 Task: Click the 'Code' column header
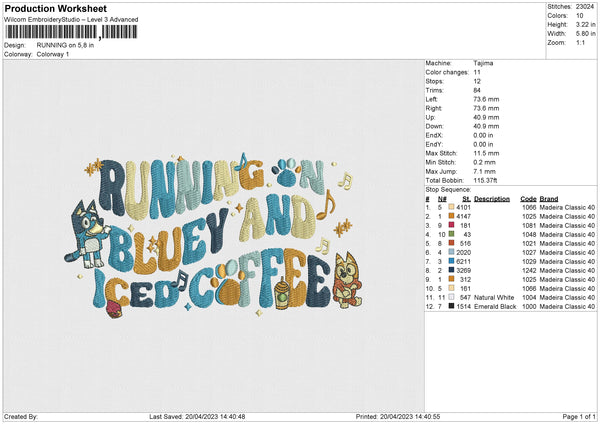point(528,199)
